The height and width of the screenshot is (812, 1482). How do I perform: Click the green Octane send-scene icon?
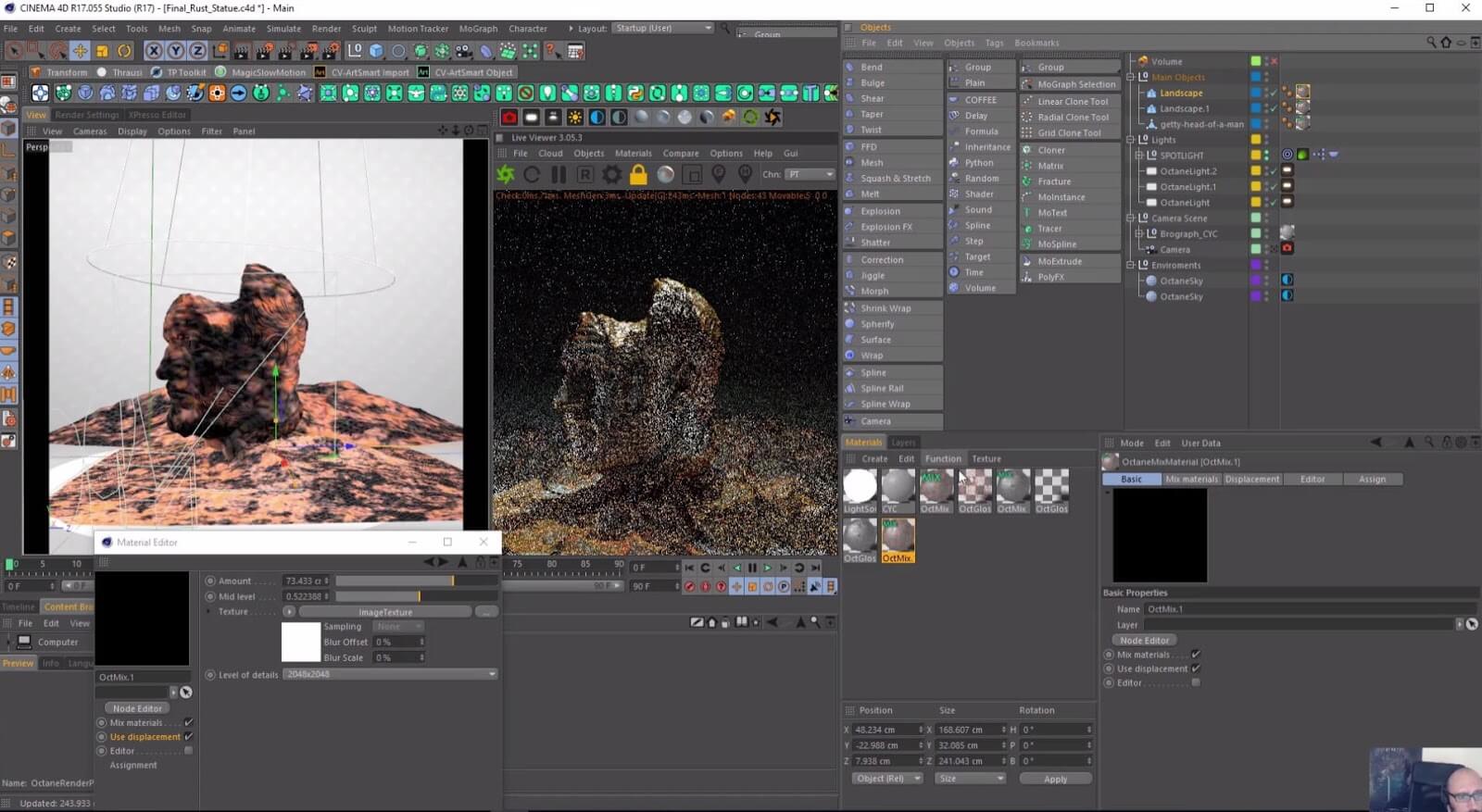[506, 175]
